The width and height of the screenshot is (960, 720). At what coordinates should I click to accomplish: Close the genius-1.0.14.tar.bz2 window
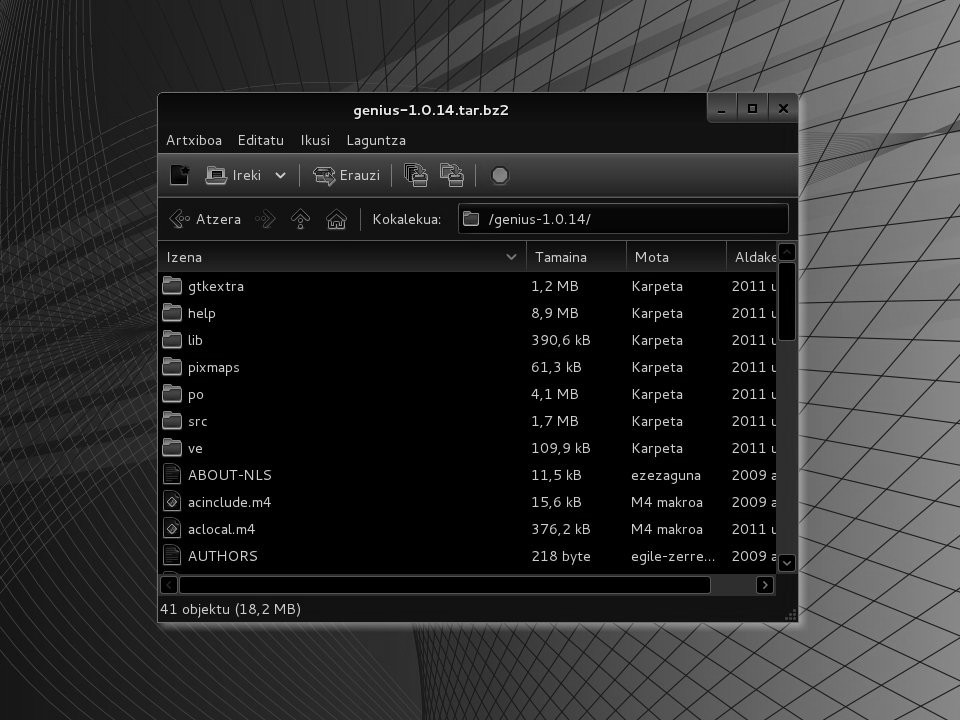[x=783, y=109]
